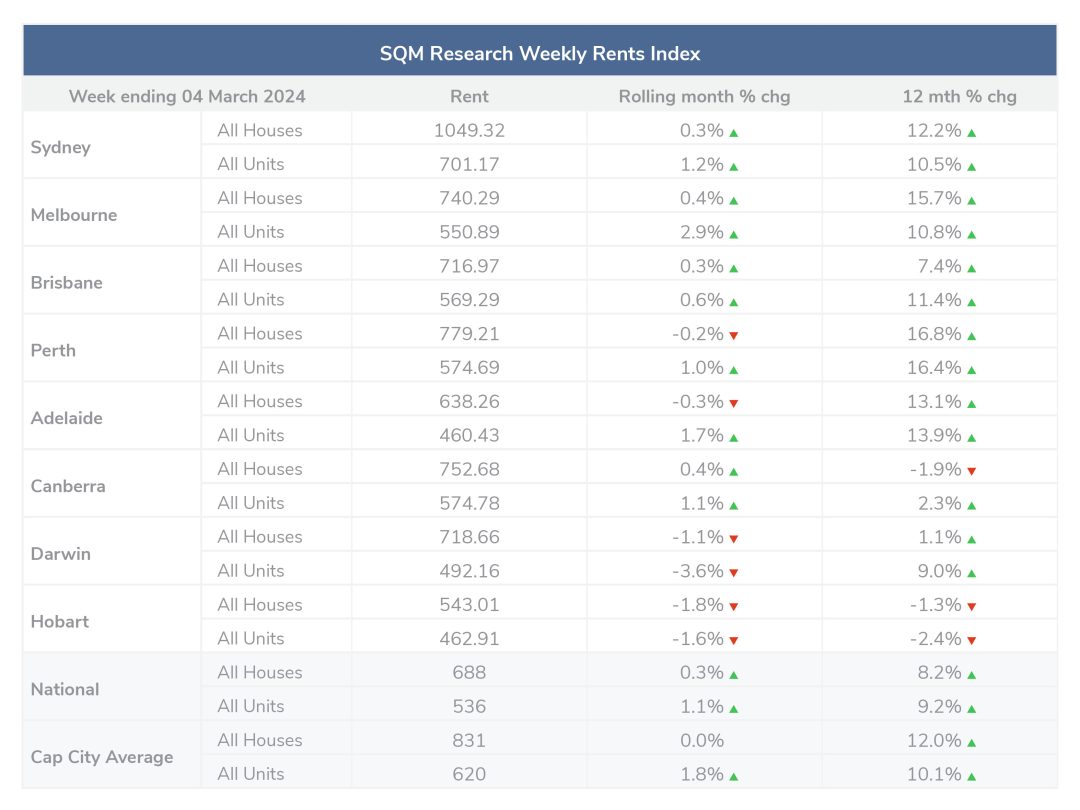Click the 'Rolling month % chg' column header
Screen dimensions: 1080x810
(x=704, y=96)
